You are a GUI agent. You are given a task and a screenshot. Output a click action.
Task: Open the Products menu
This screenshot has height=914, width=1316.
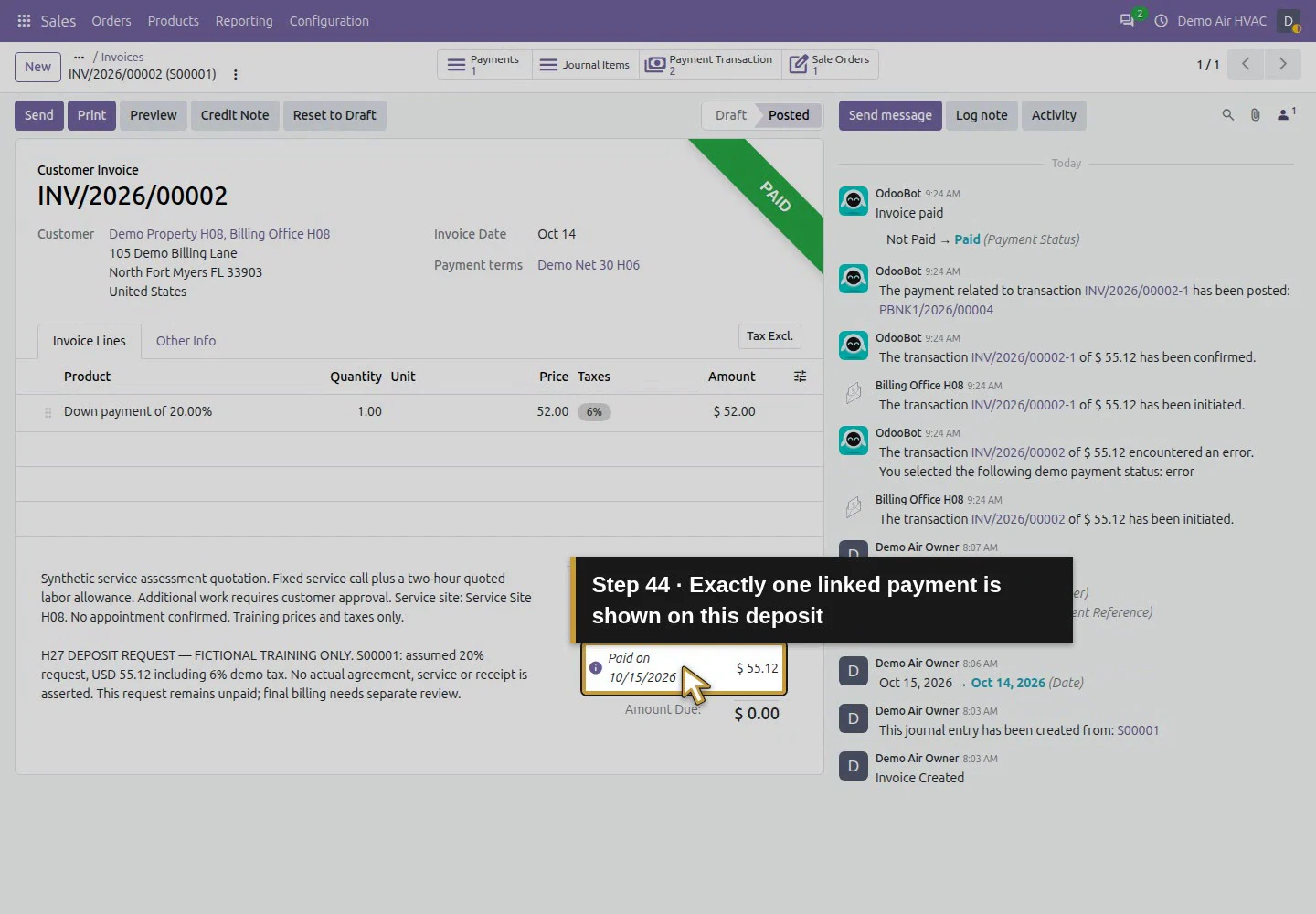(x=174, y=21)
